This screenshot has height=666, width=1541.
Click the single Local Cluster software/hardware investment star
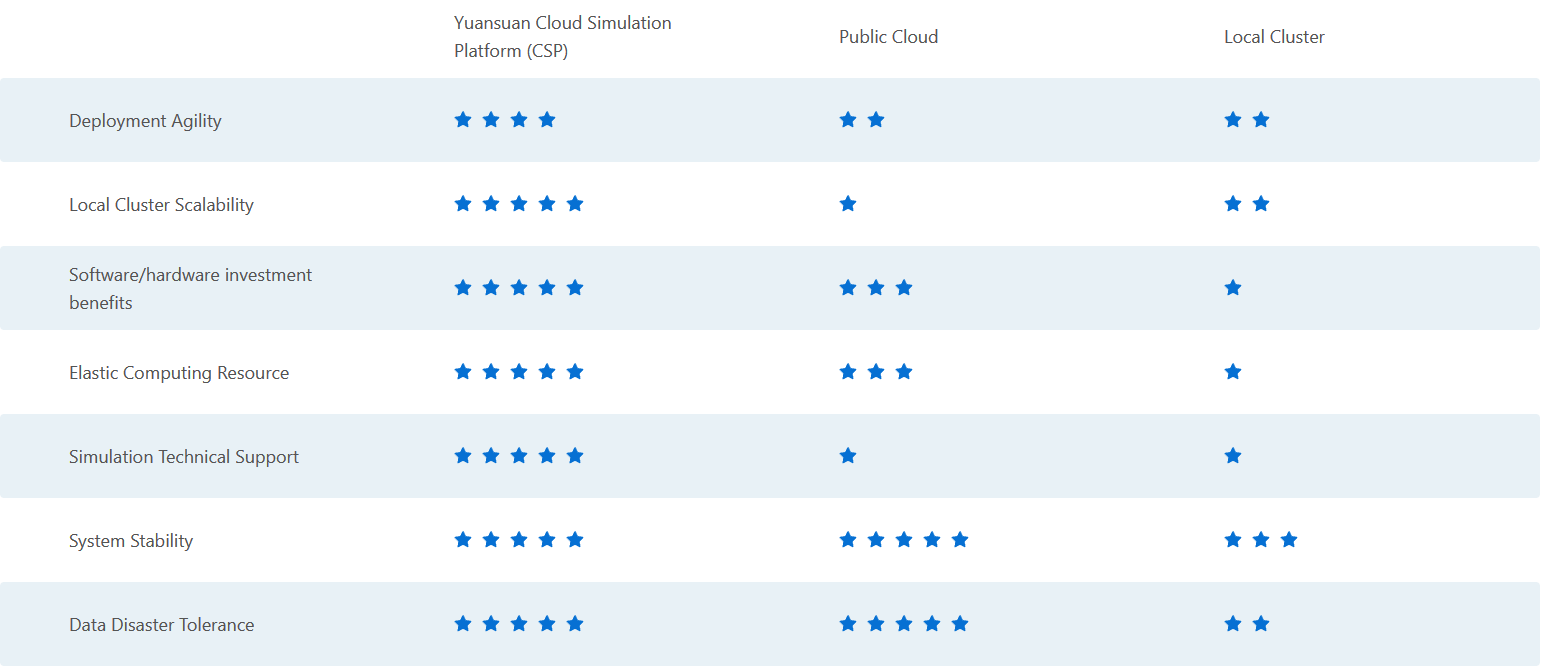click(x=1233, y=288)
